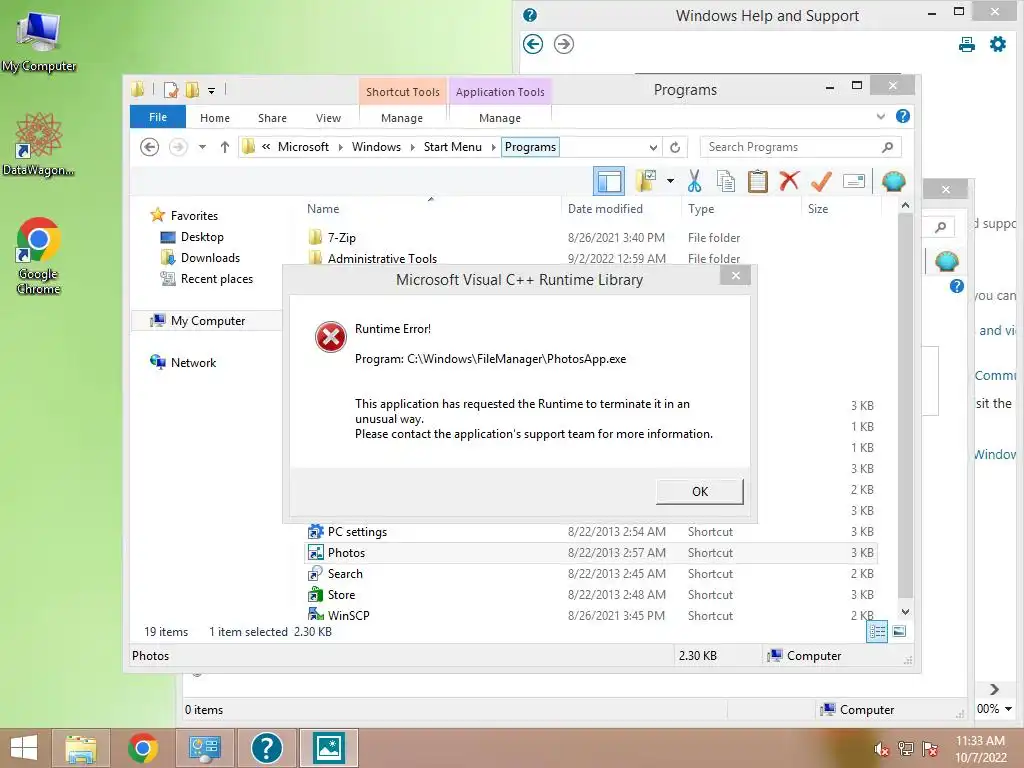Switch to the Home ribbon tab
Image resolution: width=1024 pixels, height=768 pixels.
pyautogui.click(x=215, y=118)
